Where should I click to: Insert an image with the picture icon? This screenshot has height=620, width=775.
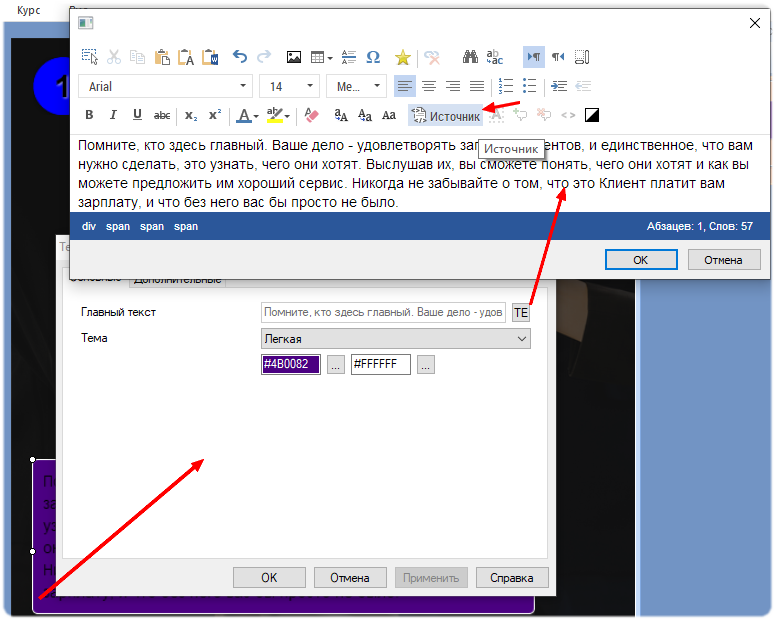pyautogui.click(x=294, y=57)
